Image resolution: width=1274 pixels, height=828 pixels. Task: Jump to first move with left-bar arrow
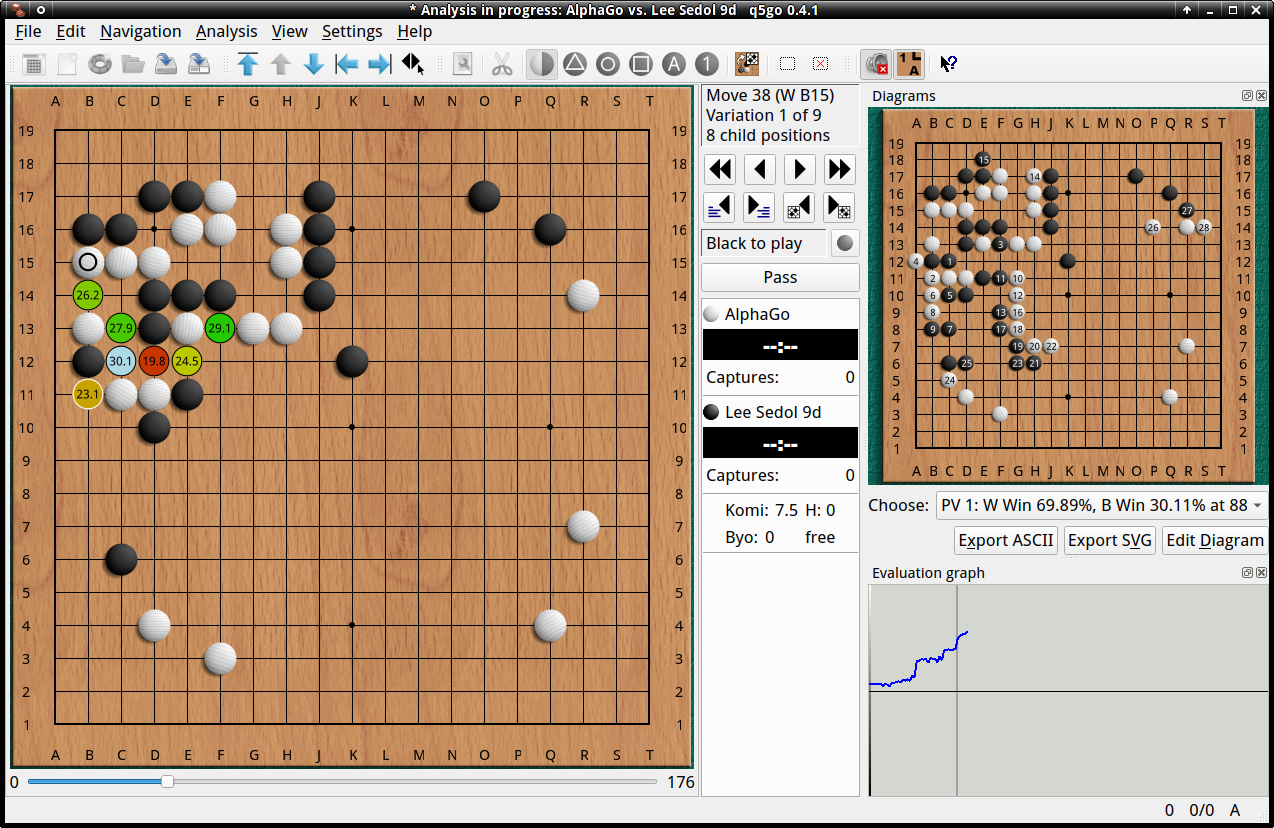(x=347, y=64)
